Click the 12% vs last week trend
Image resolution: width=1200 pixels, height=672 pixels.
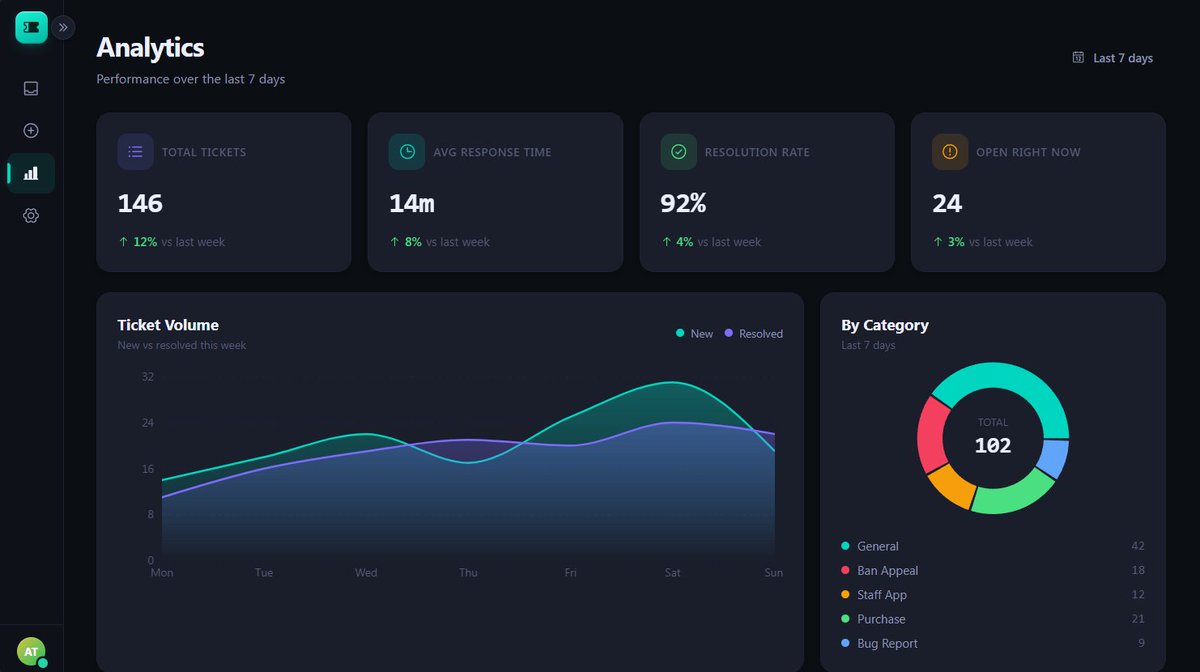pos(171,242)
